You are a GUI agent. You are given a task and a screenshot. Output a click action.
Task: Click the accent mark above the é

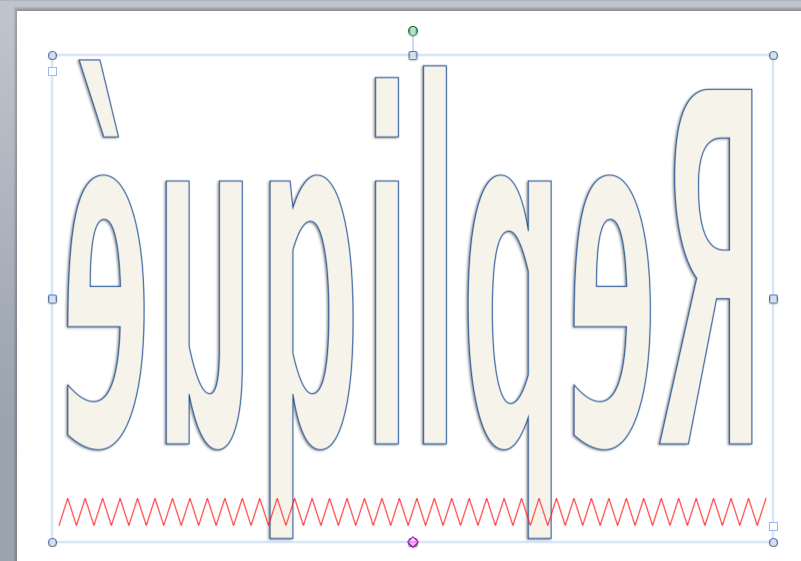[100, 98]
